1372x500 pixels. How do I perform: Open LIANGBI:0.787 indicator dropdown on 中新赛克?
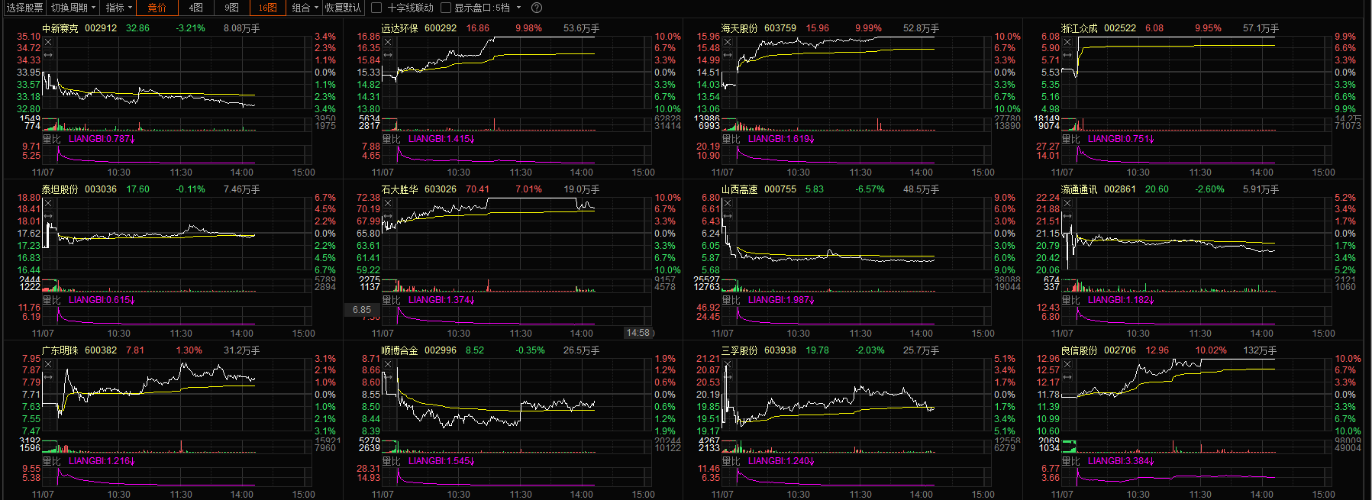102,139
